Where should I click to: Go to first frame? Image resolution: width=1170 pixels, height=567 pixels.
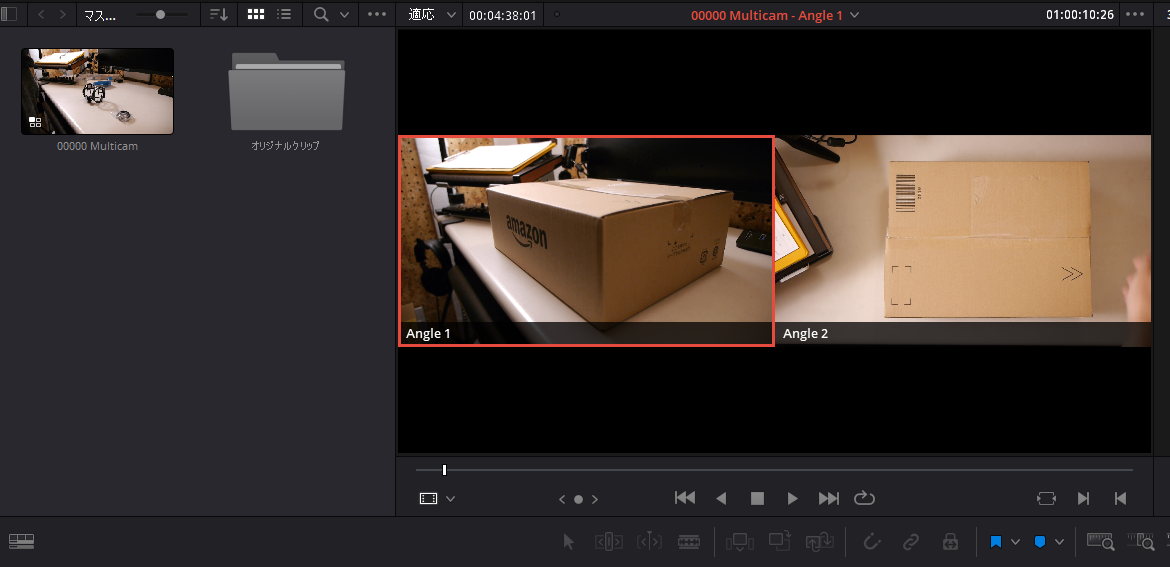[685, 498]
